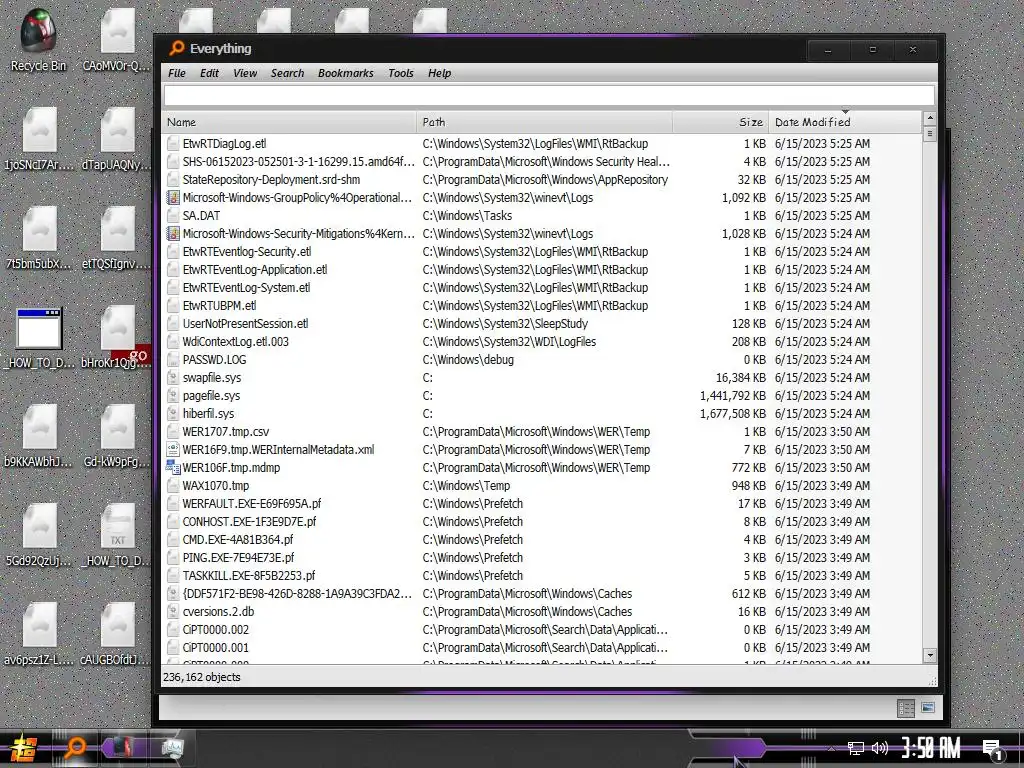This screenshot has height=768, width=1024.
Task: Open the Tools menu
Action: (x=400, y=73)
